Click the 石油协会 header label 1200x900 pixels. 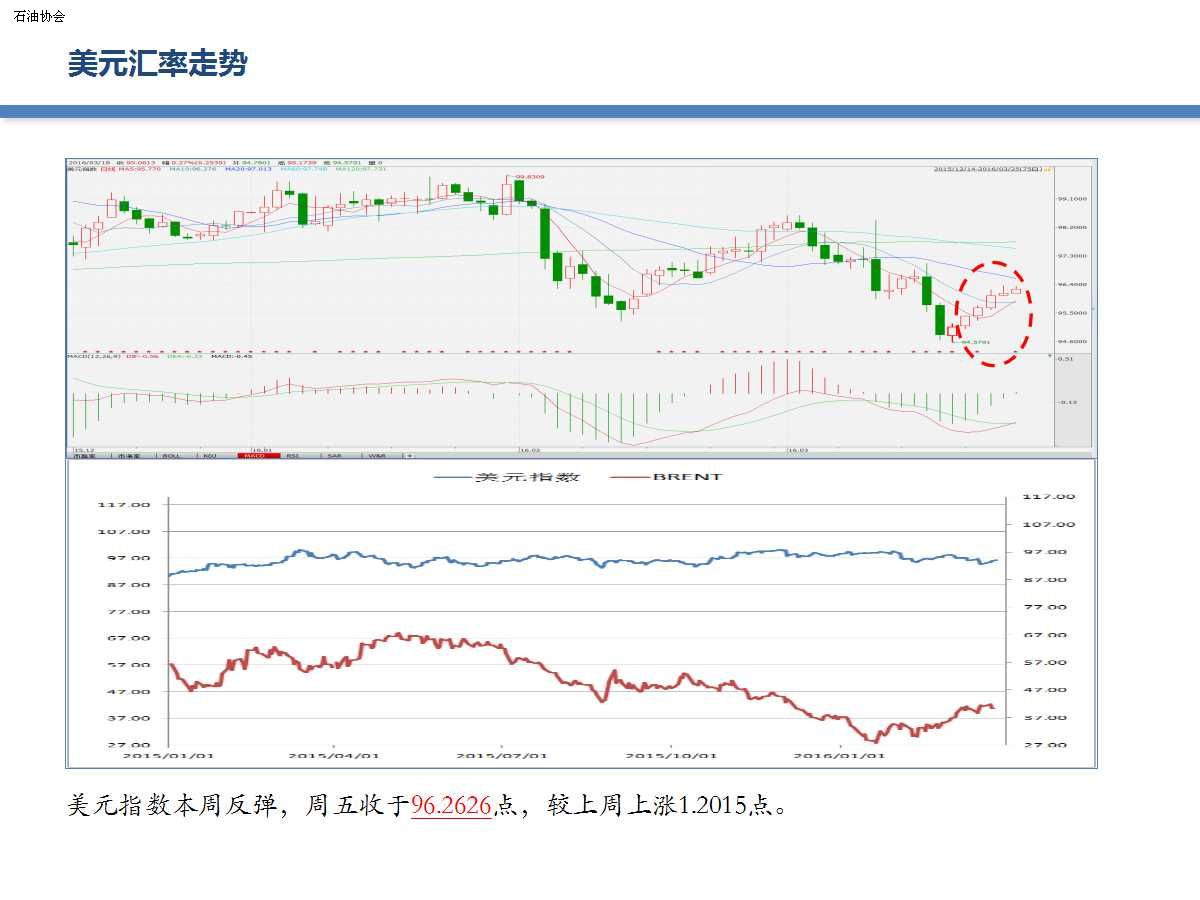(x=40, y=17)
